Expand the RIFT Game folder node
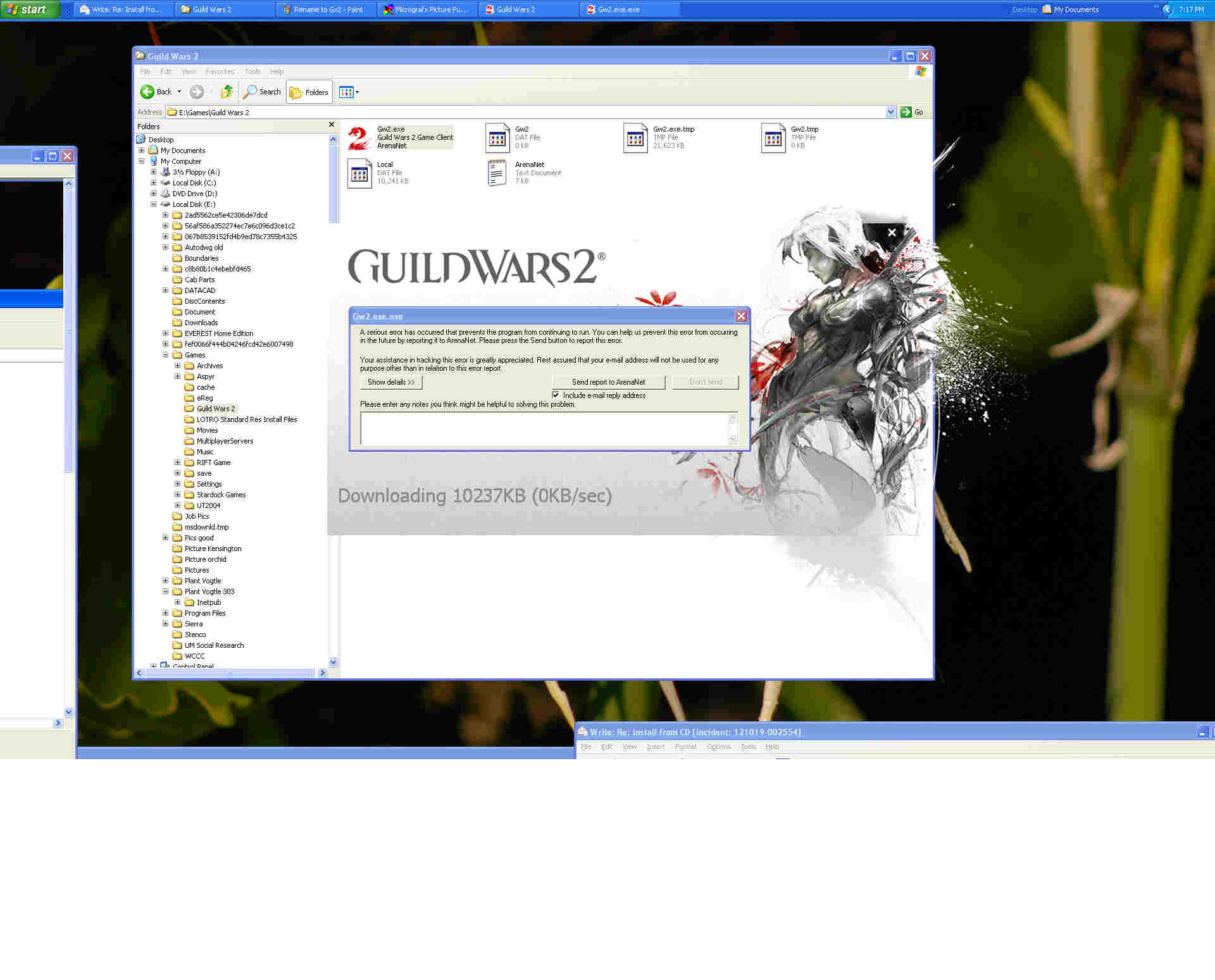Screen dimensions: 1215x980 (x=178, y=462)
